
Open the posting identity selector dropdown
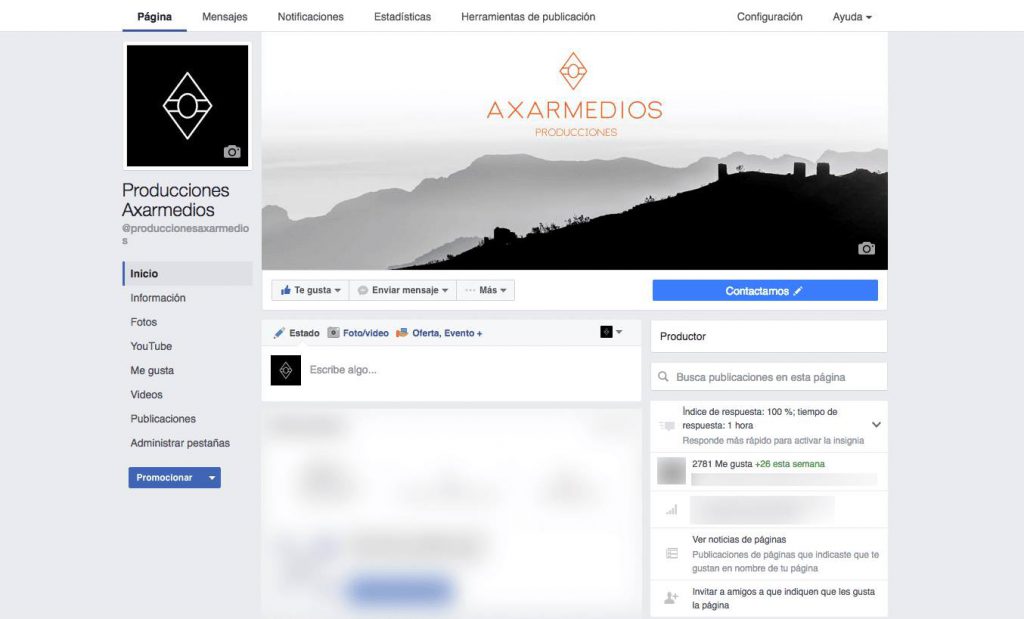click(611, 332)
